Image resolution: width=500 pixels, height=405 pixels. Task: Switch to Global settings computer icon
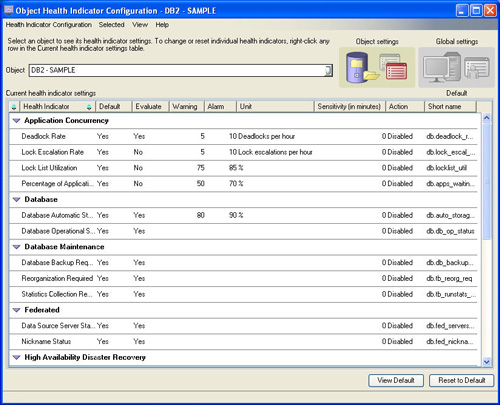pyautogui.click(x=456, y=67)
